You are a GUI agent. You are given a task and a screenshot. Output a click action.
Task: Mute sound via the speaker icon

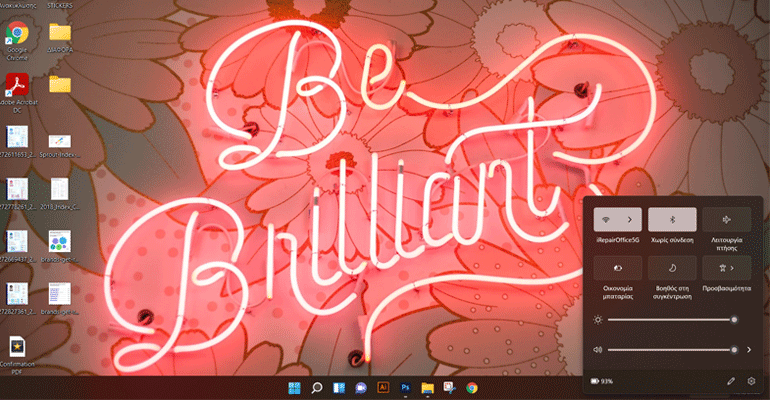(598, 350)
